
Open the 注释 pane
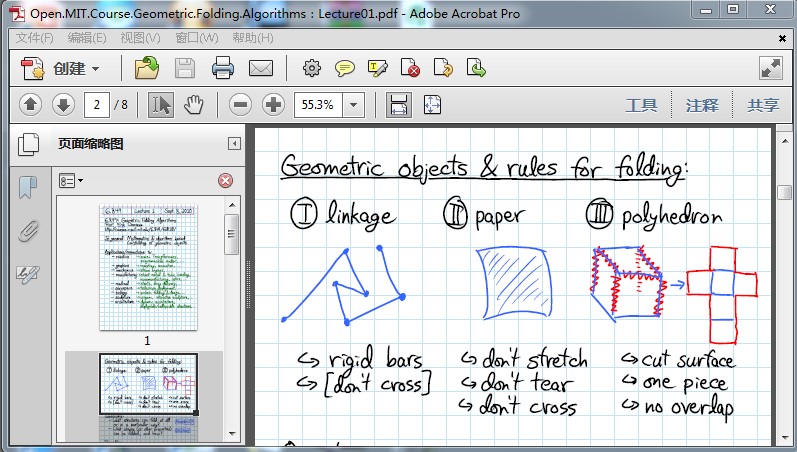(702, 105)
